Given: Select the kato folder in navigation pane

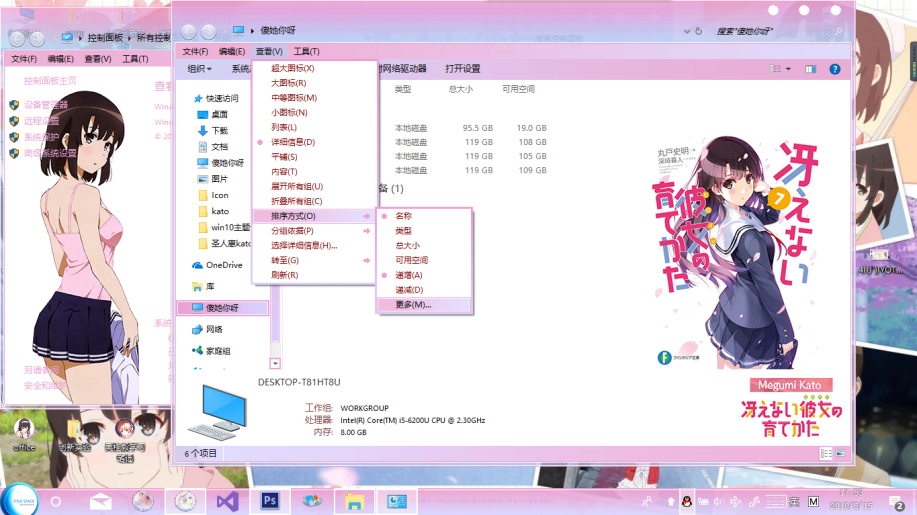Looking at the screenshot, I should click(x=220, y=211).
